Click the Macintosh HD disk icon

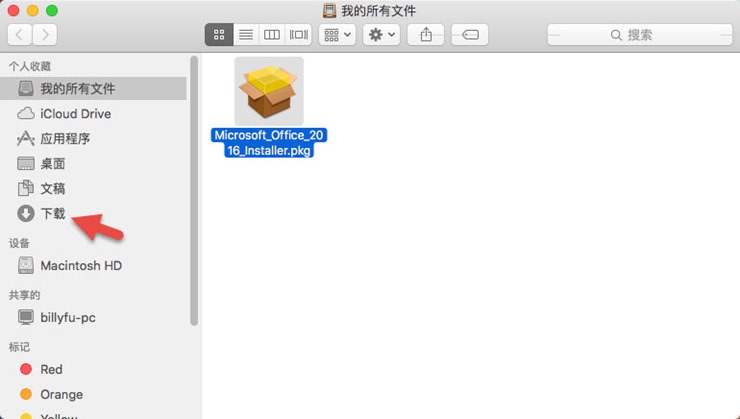point(25,265)
